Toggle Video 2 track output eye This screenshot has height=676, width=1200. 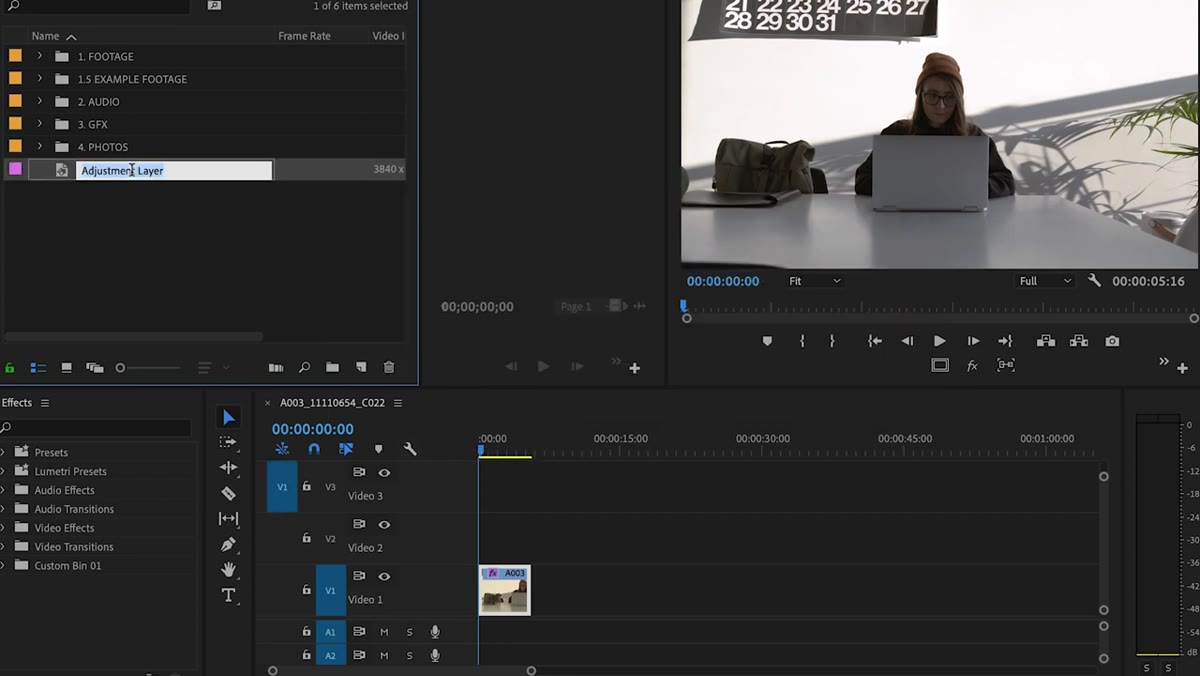click(x=384, y=524)
